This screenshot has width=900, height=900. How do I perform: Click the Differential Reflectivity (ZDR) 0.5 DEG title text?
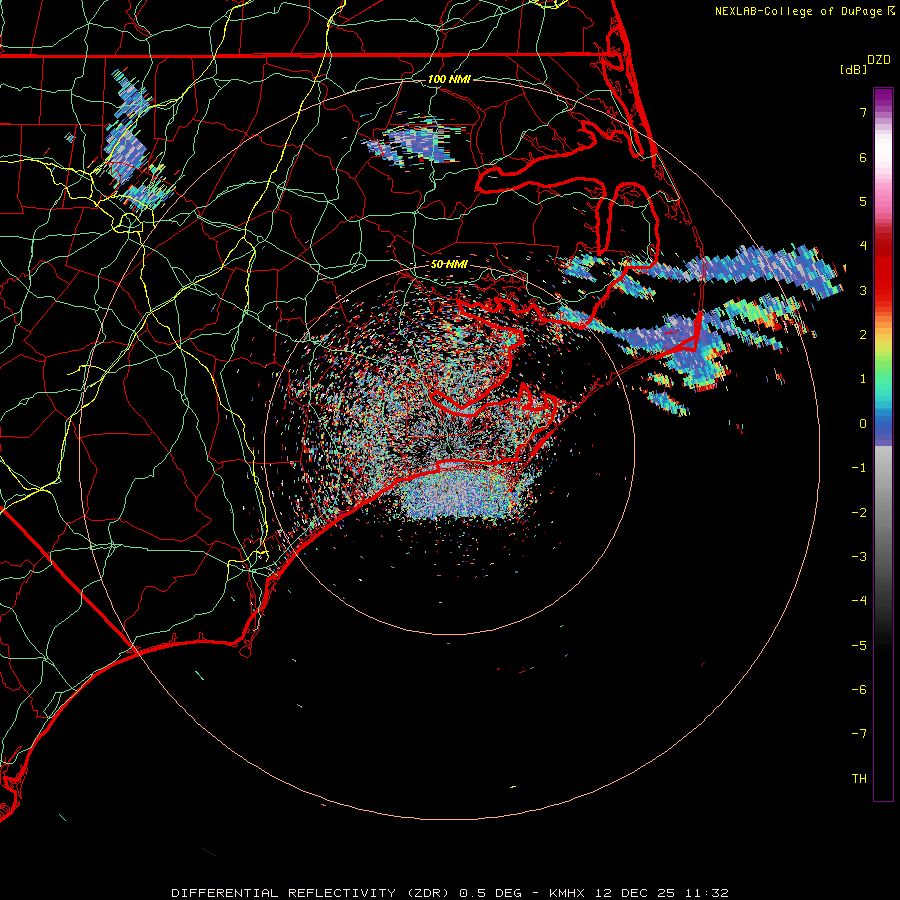pos(347,893)
